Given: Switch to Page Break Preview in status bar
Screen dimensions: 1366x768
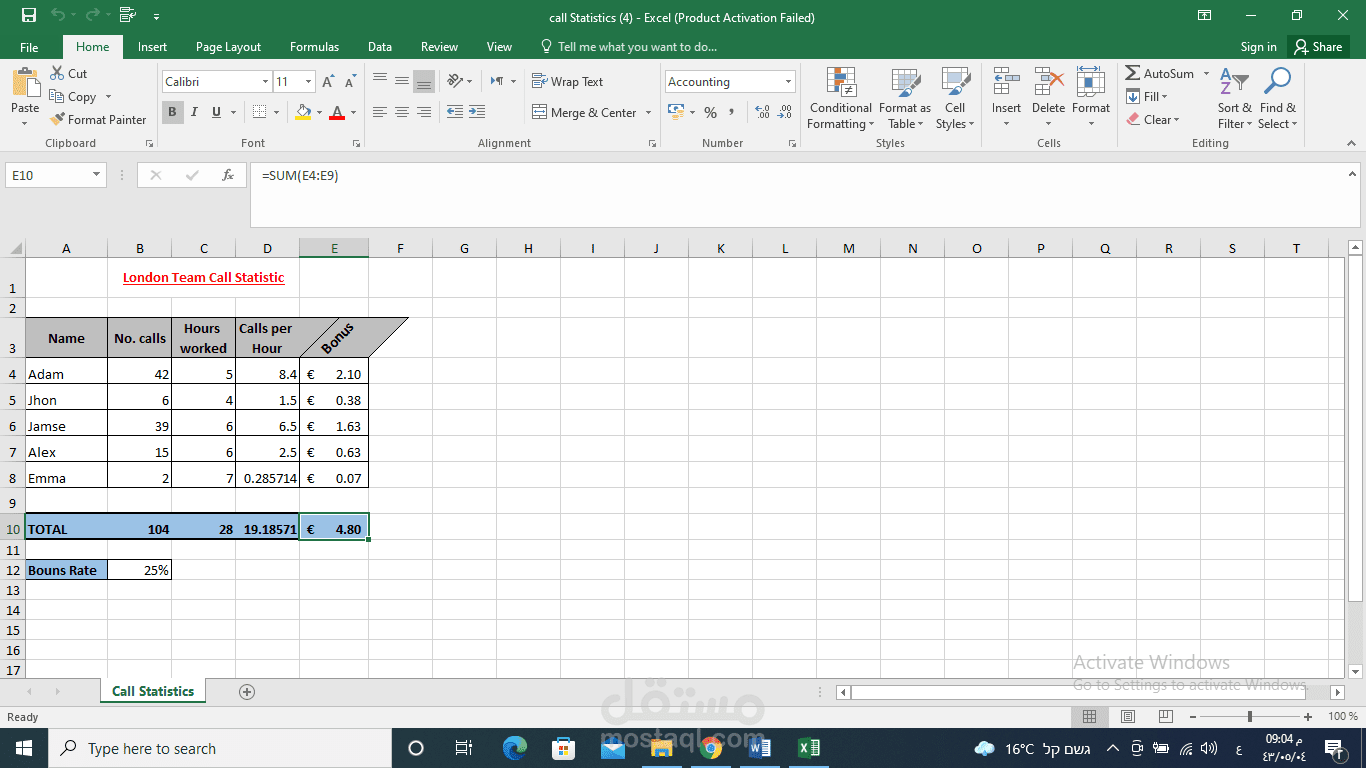Looking at the screenshot, I should (x=1165, y=717).
